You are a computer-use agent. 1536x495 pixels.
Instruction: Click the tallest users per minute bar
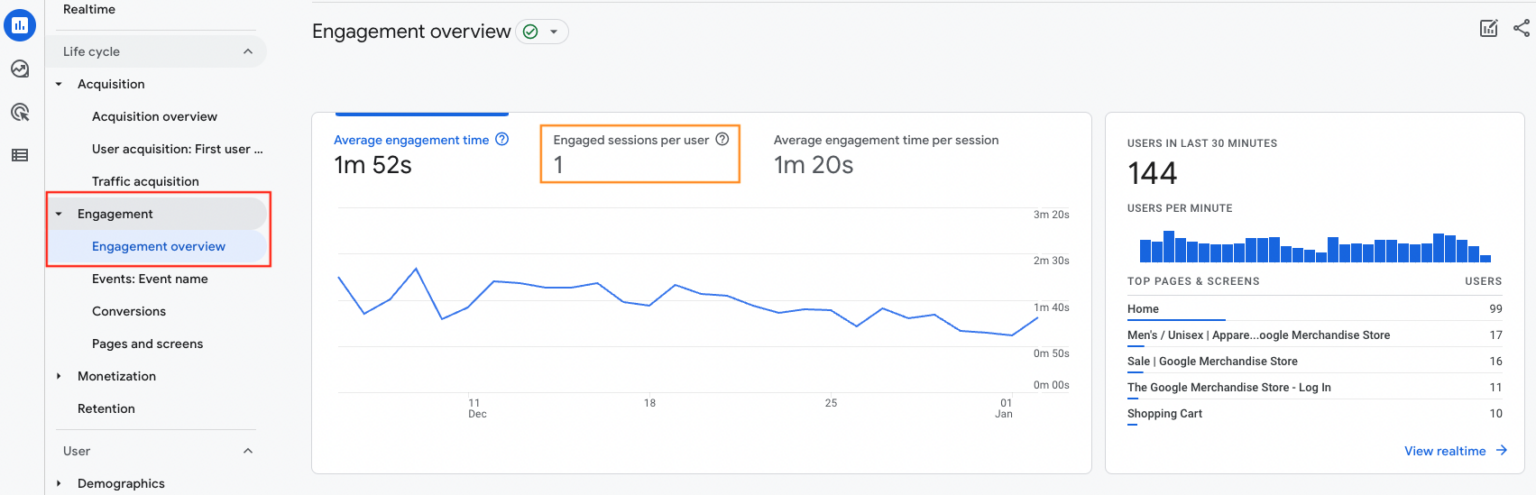(x=1170, y=247)
